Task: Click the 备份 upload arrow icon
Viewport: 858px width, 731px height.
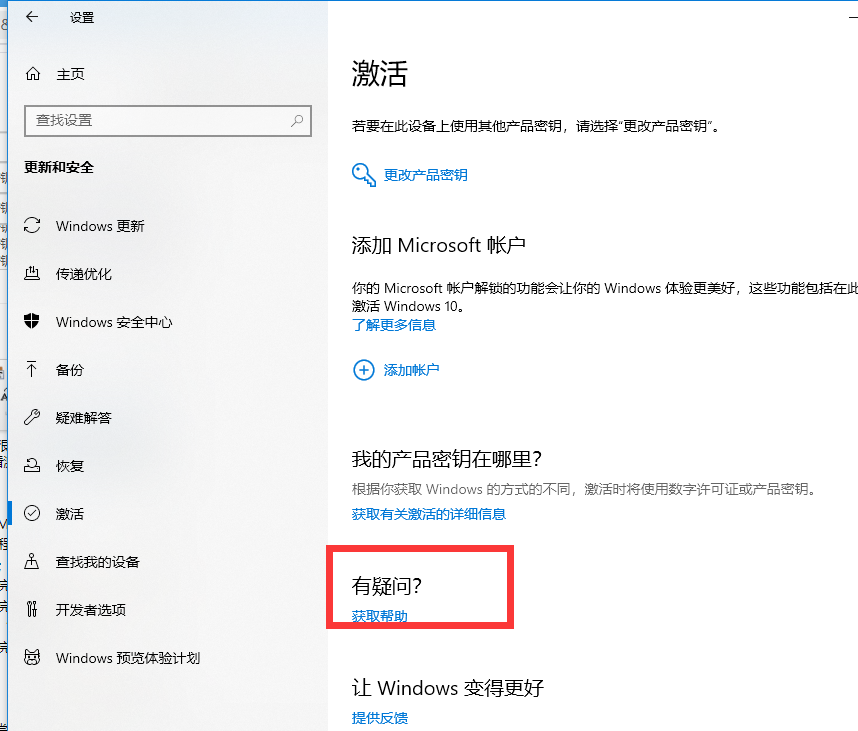Action: [x=32, y=369]
